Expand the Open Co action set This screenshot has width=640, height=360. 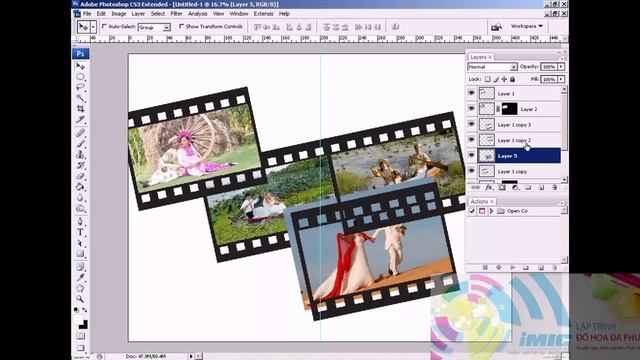491,211
